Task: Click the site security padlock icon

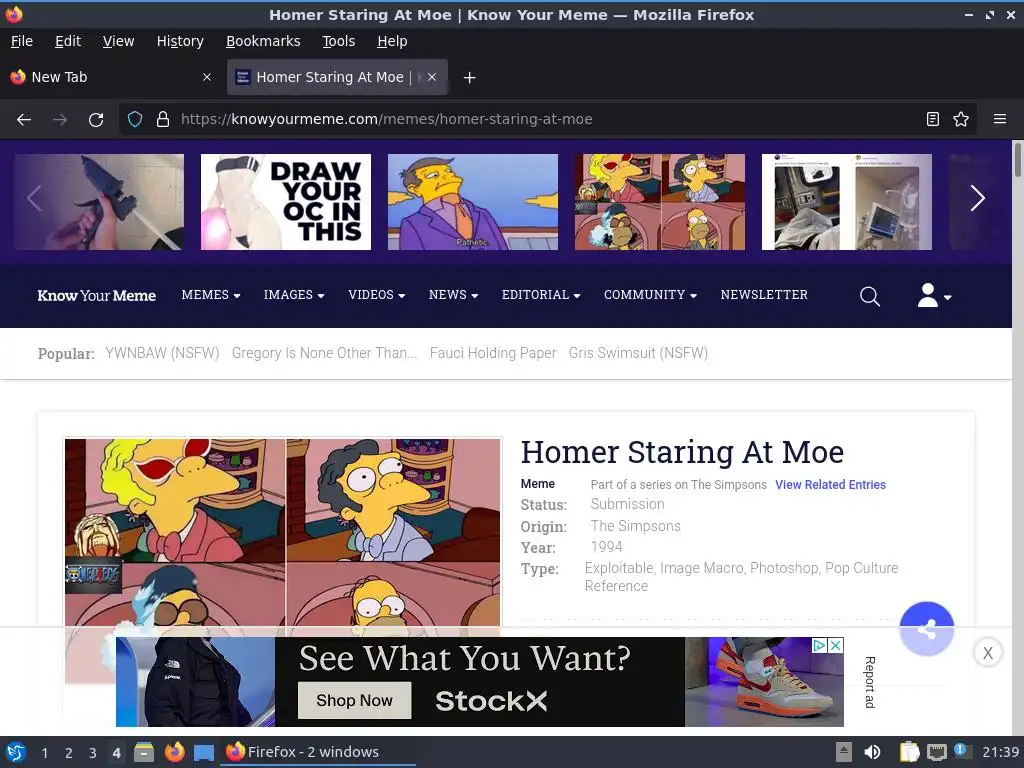Action: (x=163, y=120)
